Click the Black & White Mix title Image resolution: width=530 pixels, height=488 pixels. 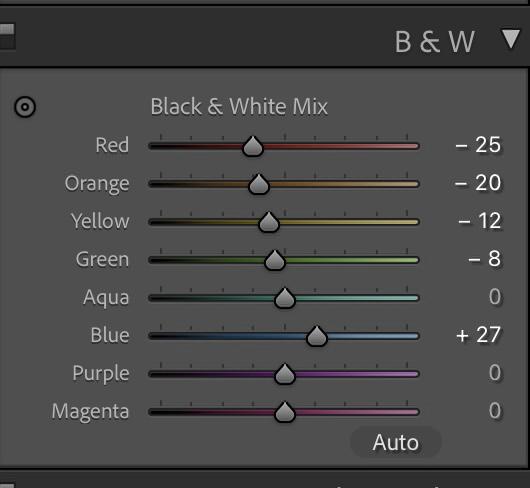point(239,107)
